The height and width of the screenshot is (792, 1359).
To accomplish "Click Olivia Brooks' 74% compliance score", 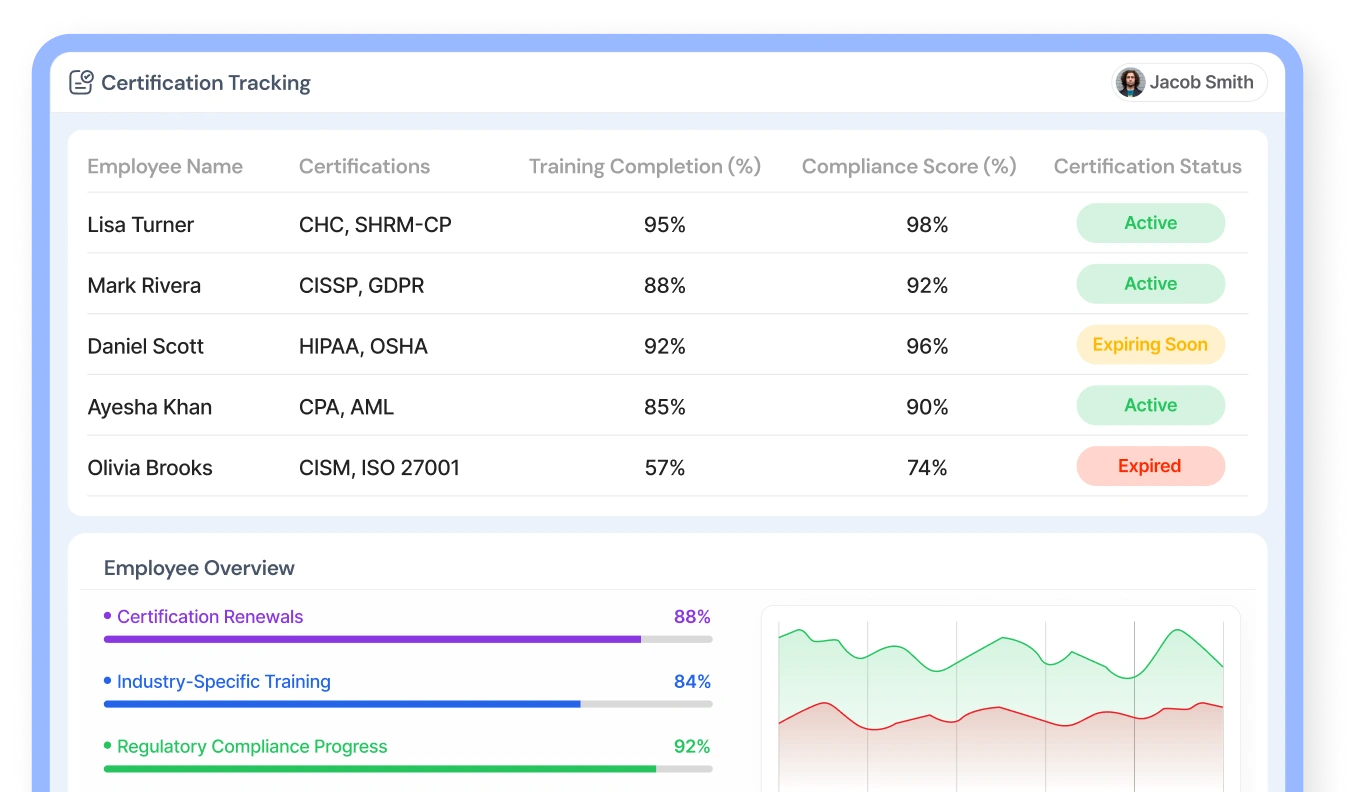I will (x=927, y=468).
